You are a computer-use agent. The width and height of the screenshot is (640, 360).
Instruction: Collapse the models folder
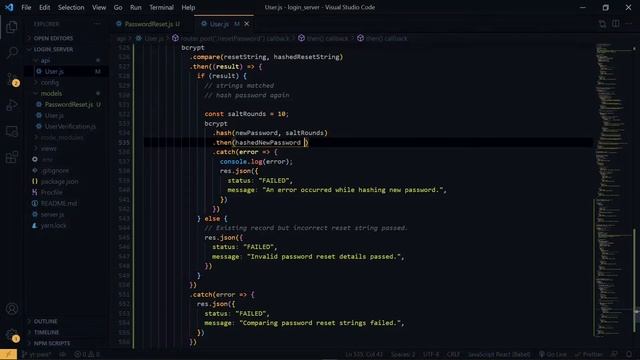[51, 93]
